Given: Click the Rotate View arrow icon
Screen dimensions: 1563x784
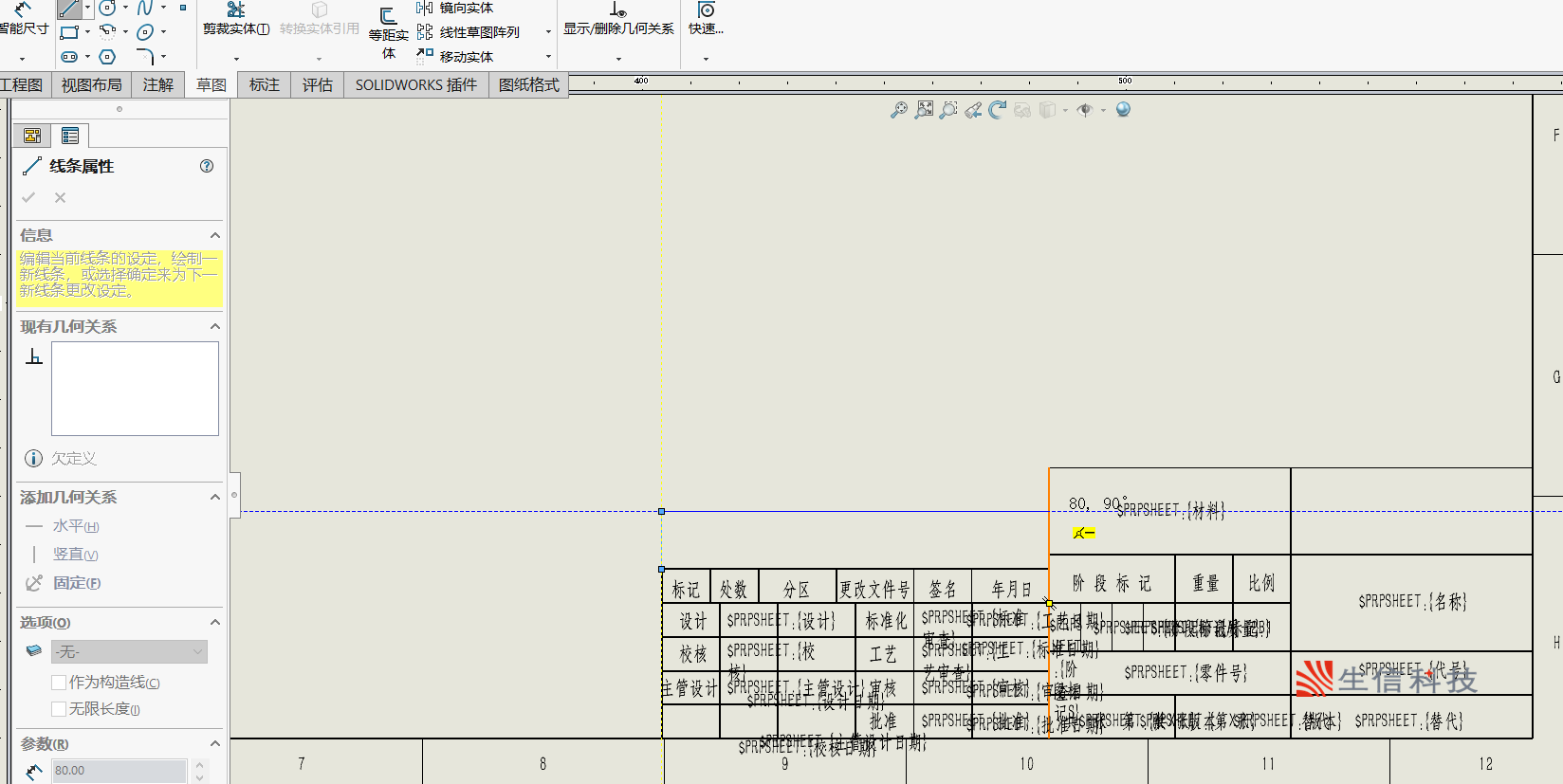Looking at the screenshot, I should (997, 110).
